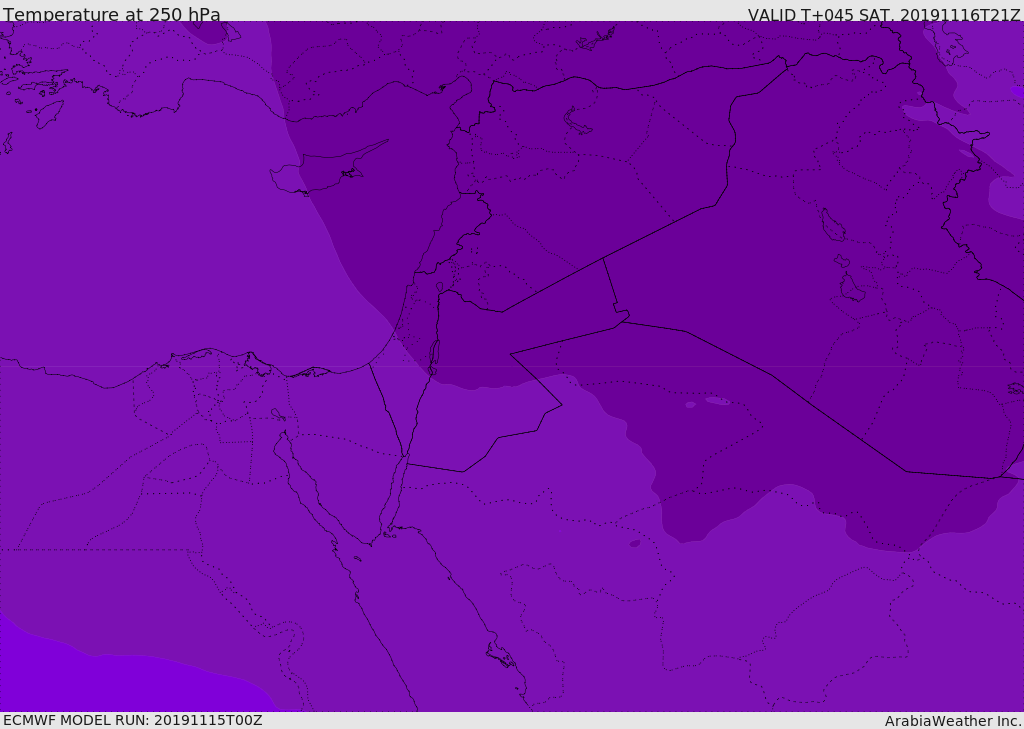This screenshot has height=729, width=1024.
Task: Click the 'Temperature at 250 hPa' title
Action: [112, 14]
